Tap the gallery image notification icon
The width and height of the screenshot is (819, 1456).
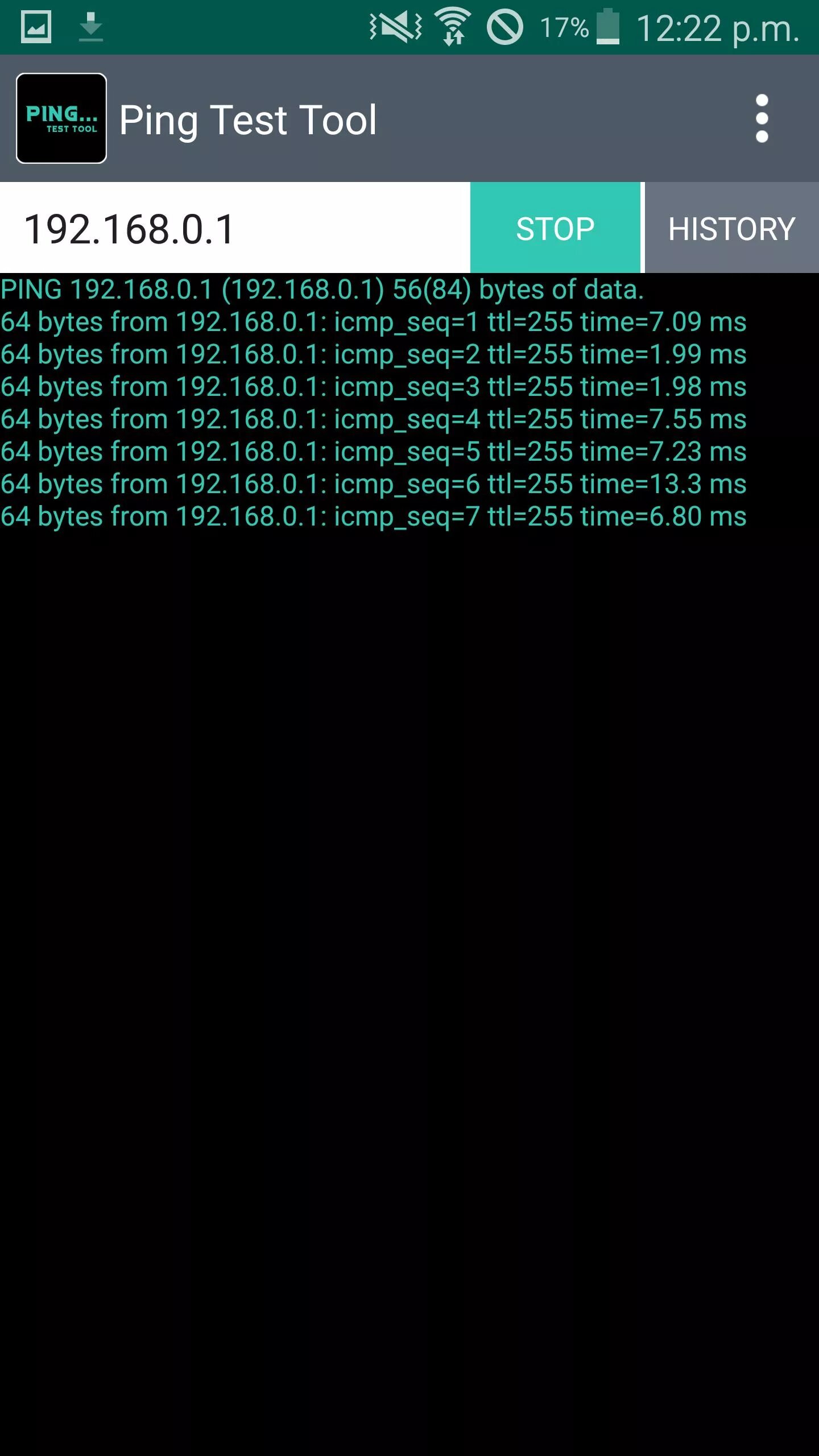36,27
